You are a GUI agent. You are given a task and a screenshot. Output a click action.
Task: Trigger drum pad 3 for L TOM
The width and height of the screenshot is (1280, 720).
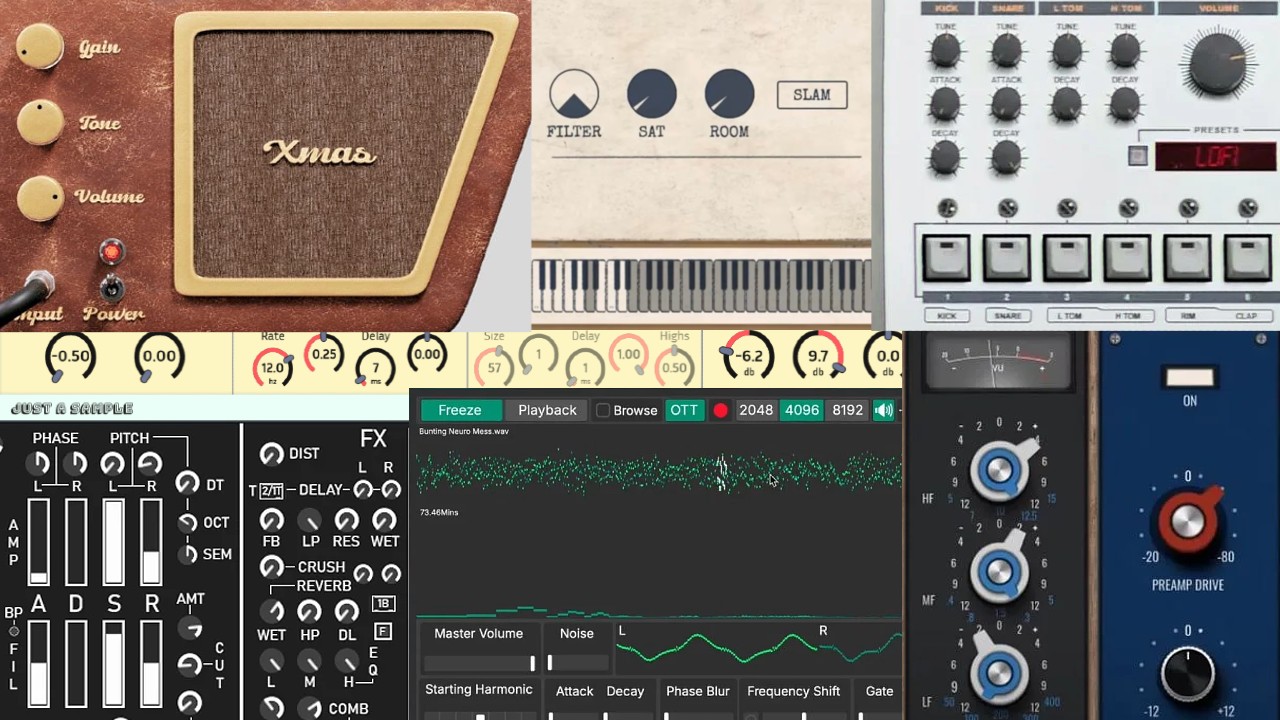point(1067,258)
